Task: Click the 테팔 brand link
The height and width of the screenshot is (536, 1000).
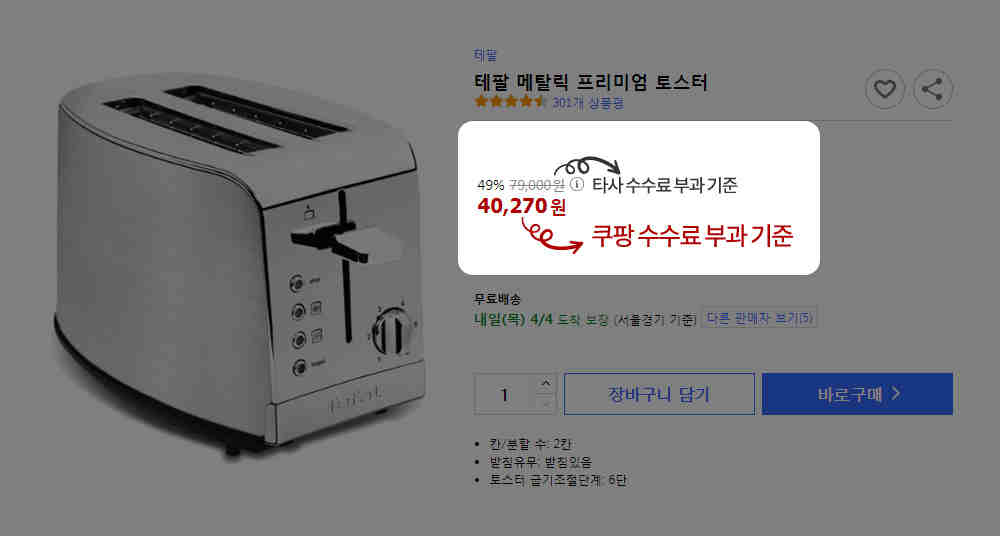Action: (485, 56)
